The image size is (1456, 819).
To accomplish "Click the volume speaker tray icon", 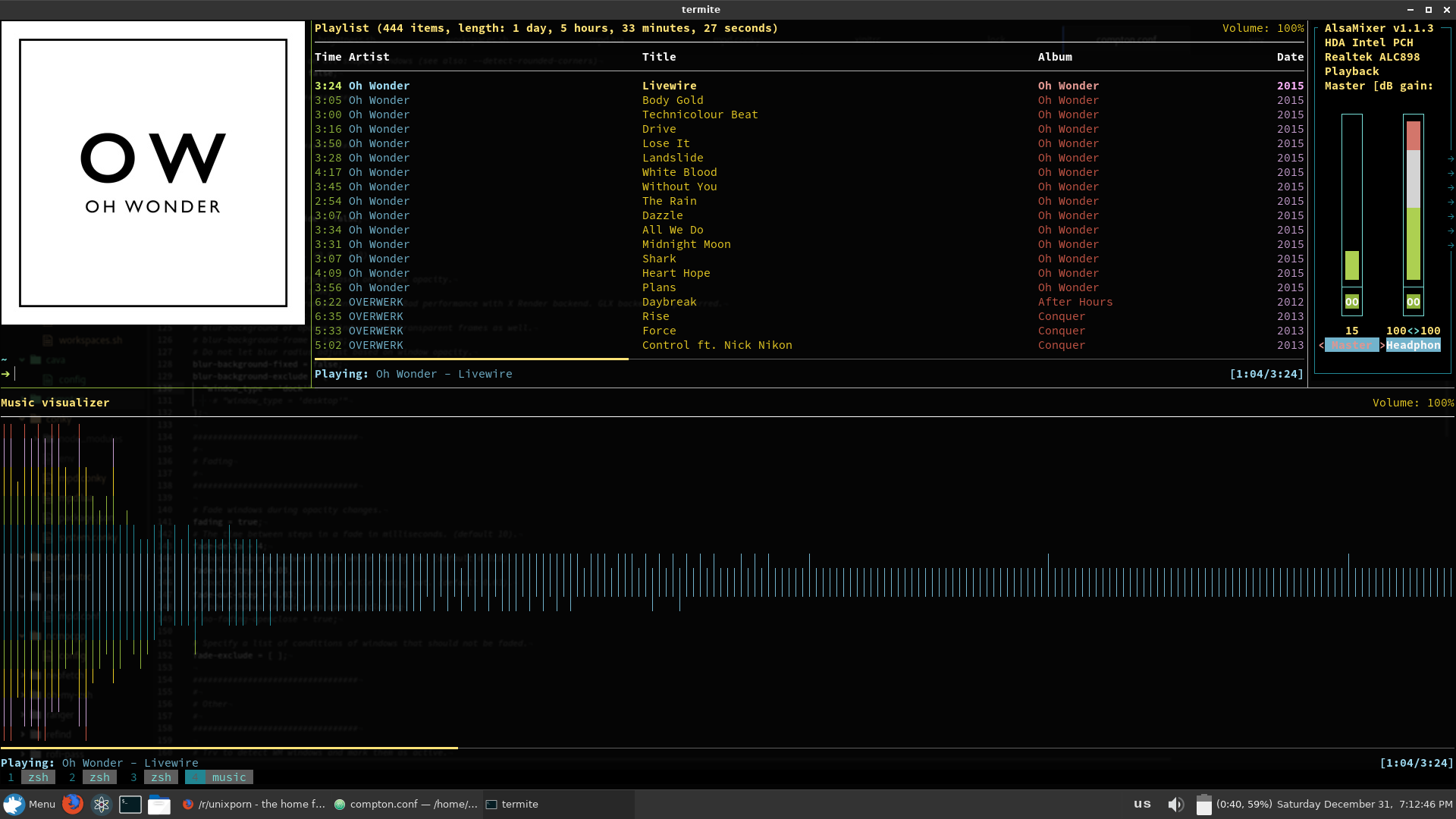I will 1175,804.
